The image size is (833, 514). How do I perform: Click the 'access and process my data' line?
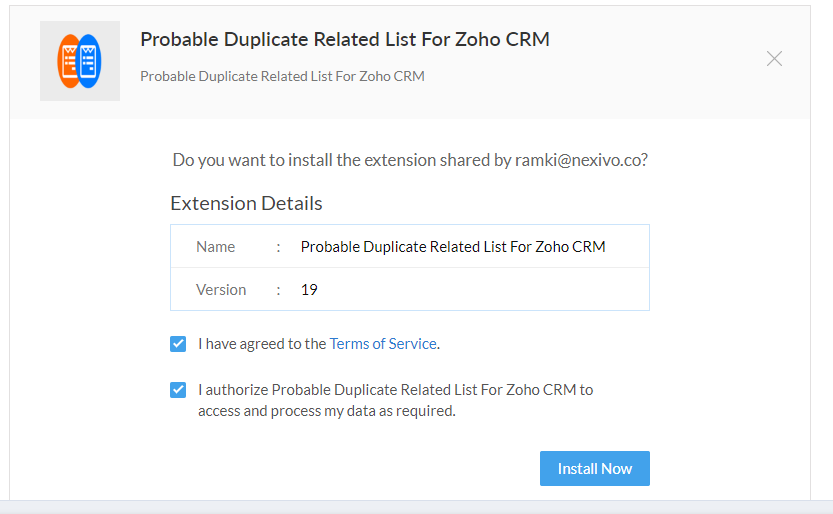point(327,411)
